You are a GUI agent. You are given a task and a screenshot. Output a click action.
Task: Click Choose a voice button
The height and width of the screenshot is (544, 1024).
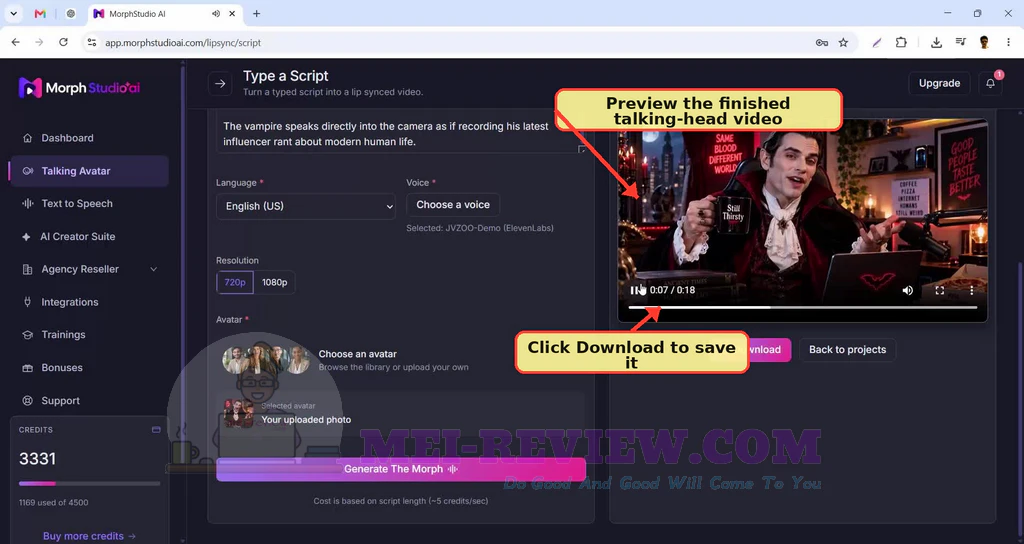(x=453, y=204)
